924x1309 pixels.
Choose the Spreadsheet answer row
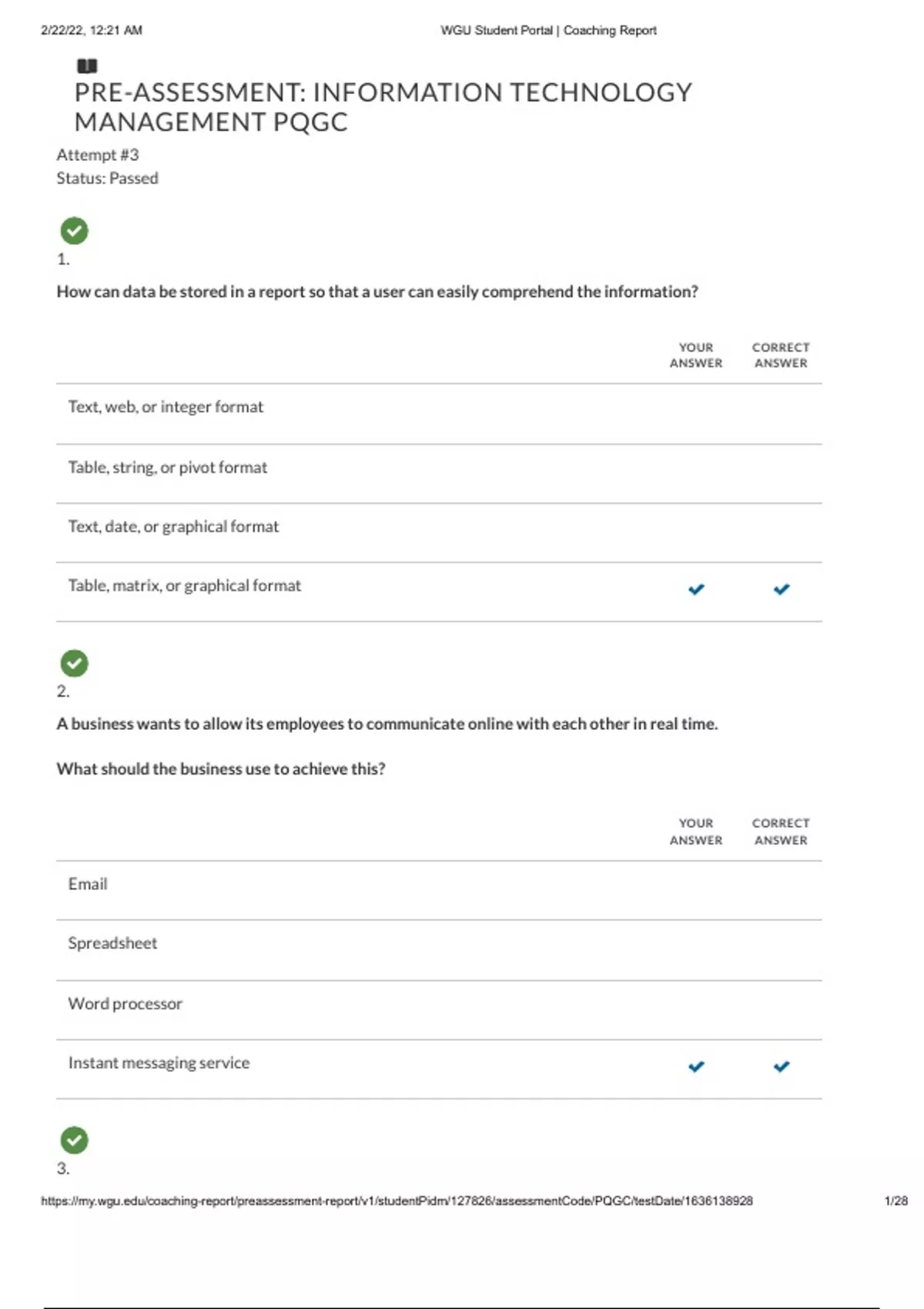coord(112,943)
